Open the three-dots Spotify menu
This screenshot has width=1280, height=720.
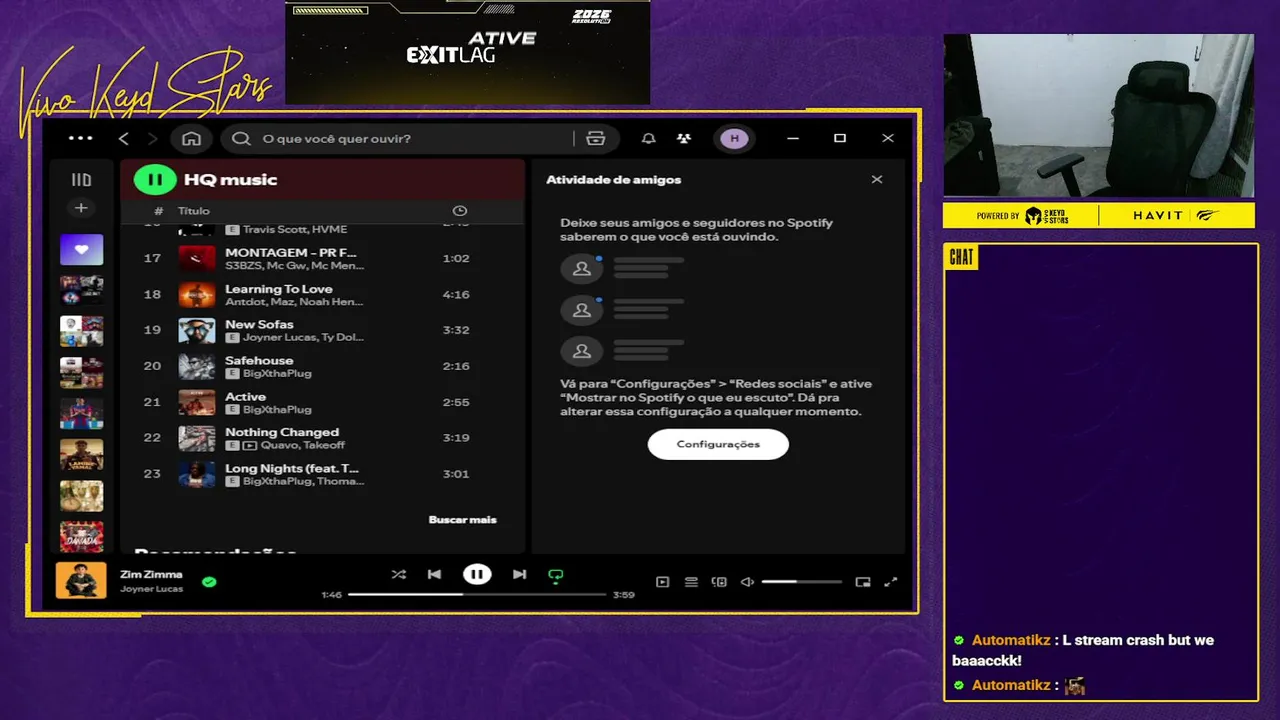click(80, 138)
